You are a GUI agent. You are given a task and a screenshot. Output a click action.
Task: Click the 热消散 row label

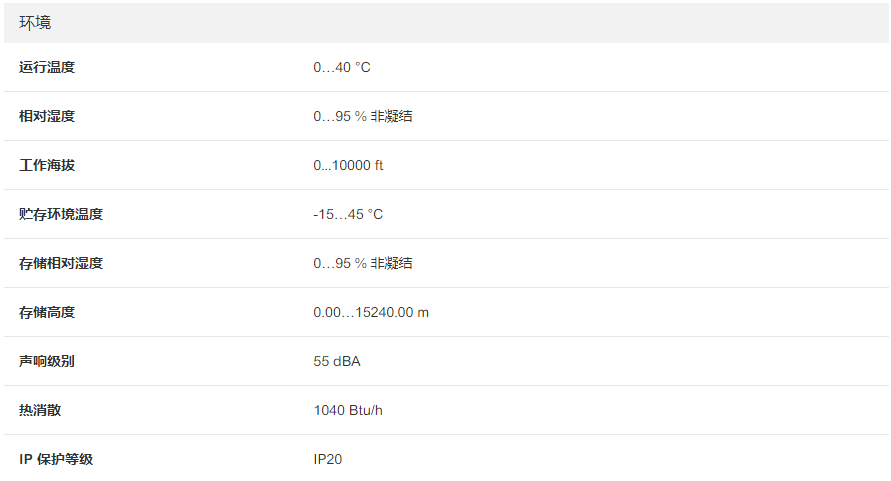pos(40,410)
